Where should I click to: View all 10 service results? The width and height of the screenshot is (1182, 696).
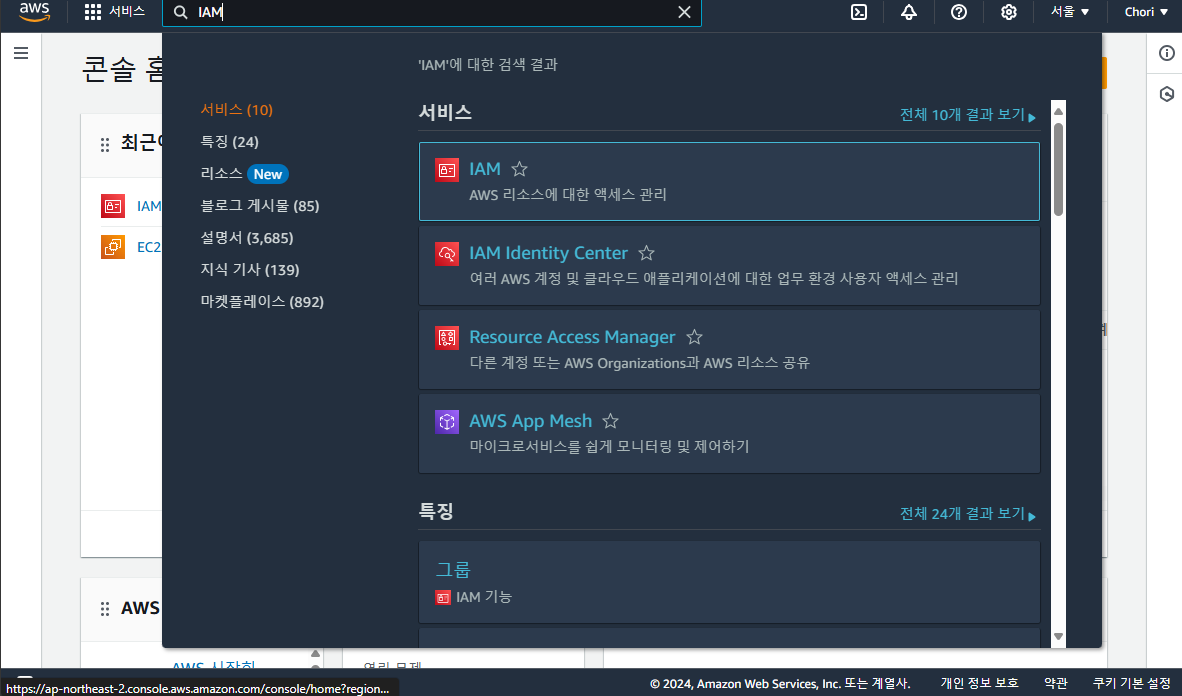(968, 115)
